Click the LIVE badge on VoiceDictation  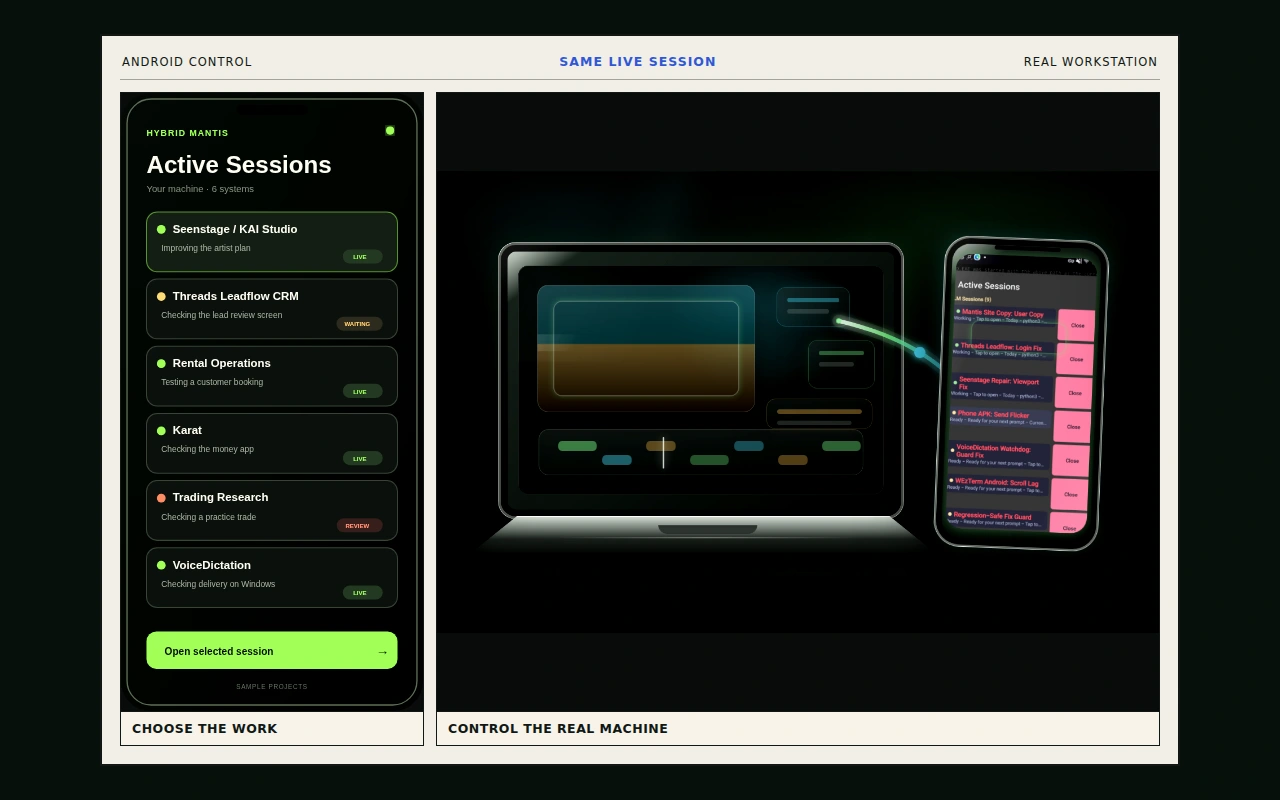pyautogui.click(x=362, y=592)
